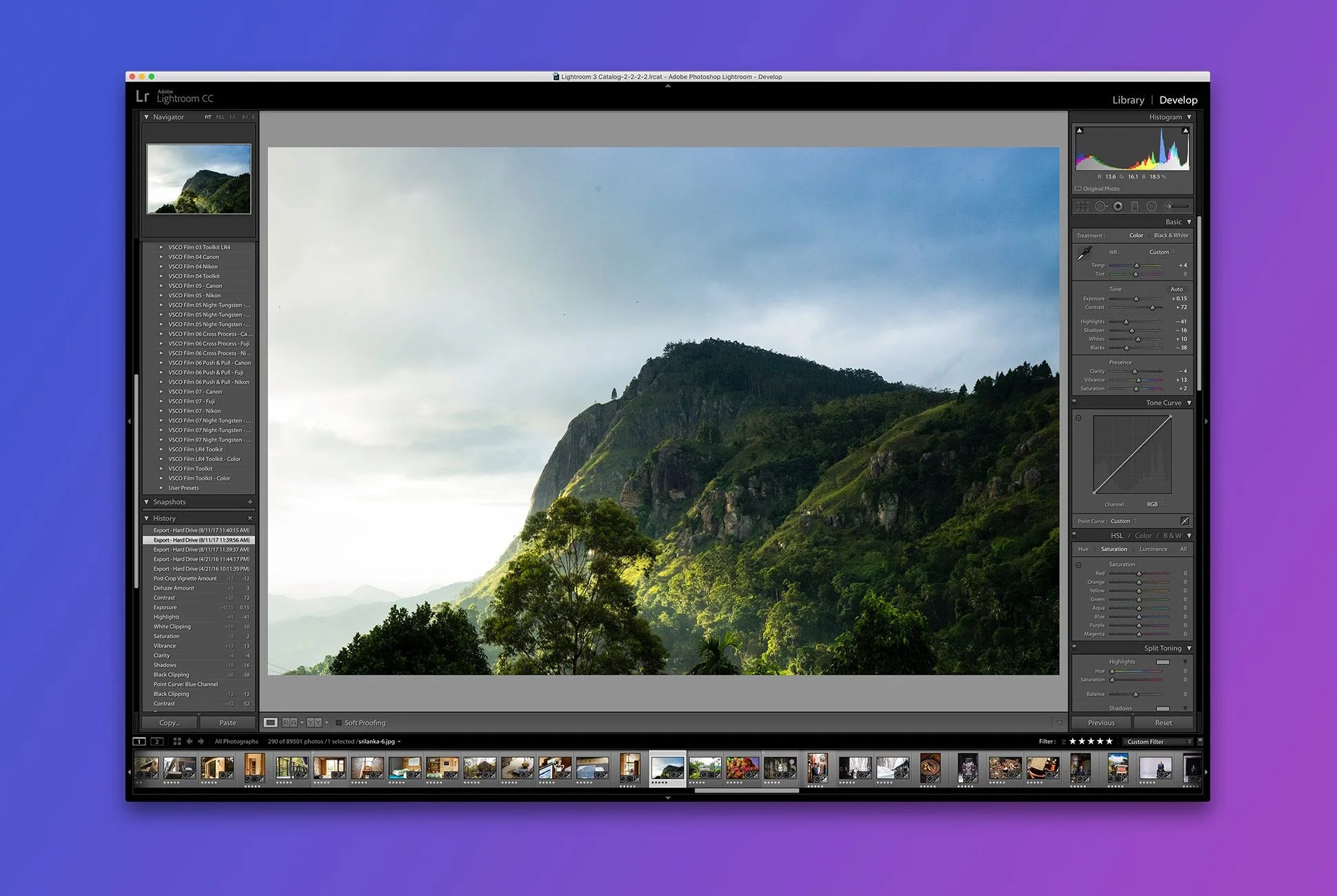Expand the User Presets folder
This screenshot has height=896, width=1337.
tap(161, 488)
